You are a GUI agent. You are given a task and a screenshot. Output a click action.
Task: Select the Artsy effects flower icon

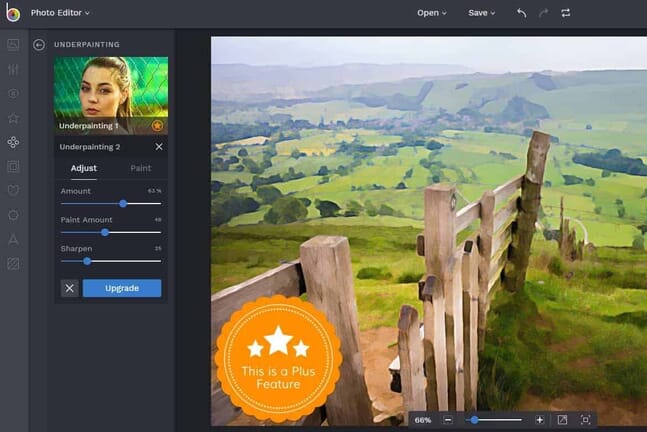[13, 143]
